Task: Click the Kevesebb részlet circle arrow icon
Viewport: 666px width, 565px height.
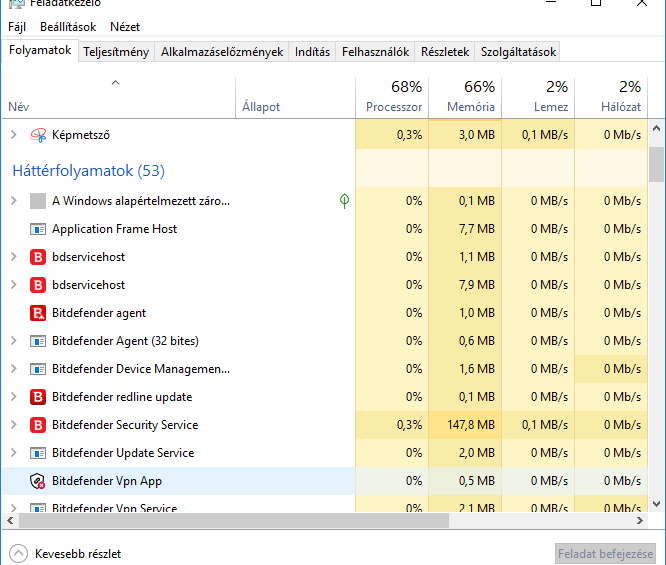Action: pyautogui.click(x=18, y=554)
